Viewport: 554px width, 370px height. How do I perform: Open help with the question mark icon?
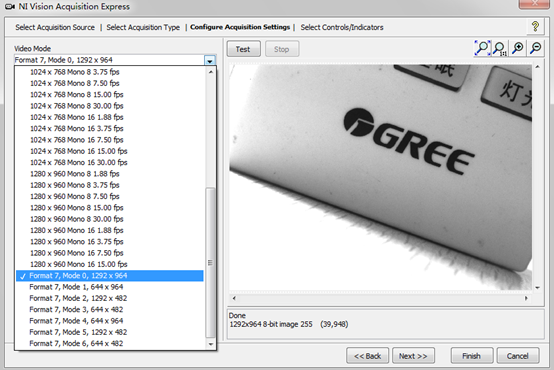point(535,27)
